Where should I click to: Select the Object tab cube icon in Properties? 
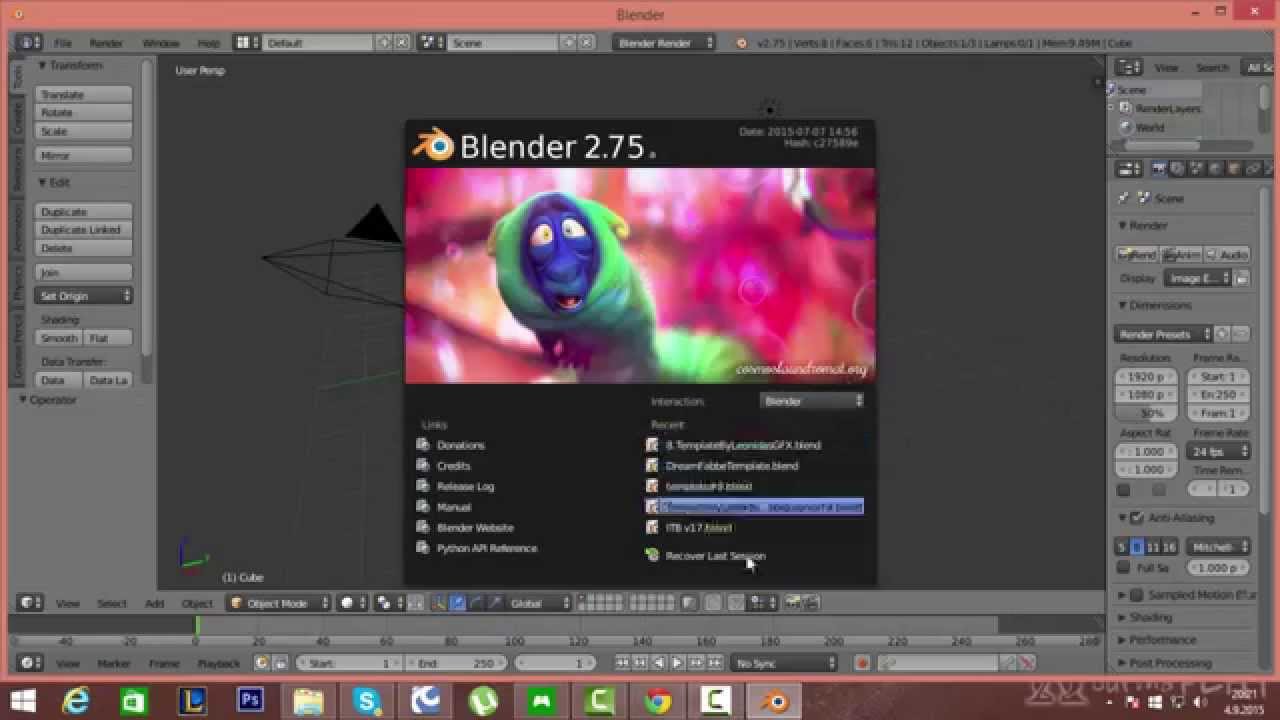1235,170
